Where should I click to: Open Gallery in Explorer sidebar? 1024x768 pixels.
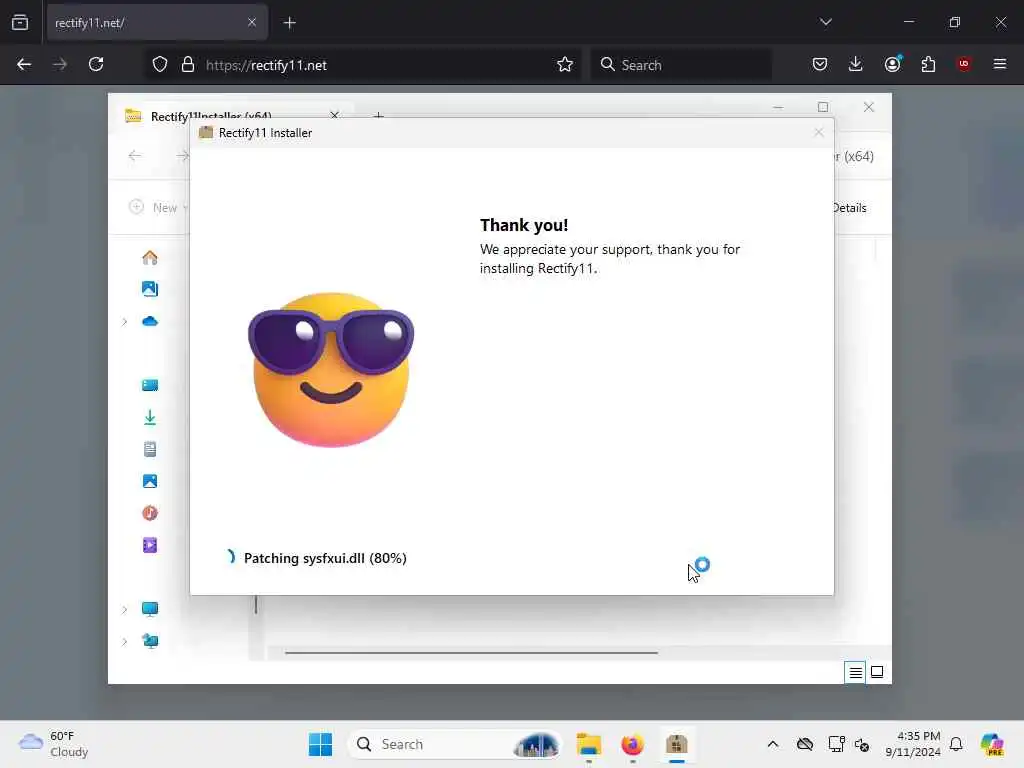(150, 289)
